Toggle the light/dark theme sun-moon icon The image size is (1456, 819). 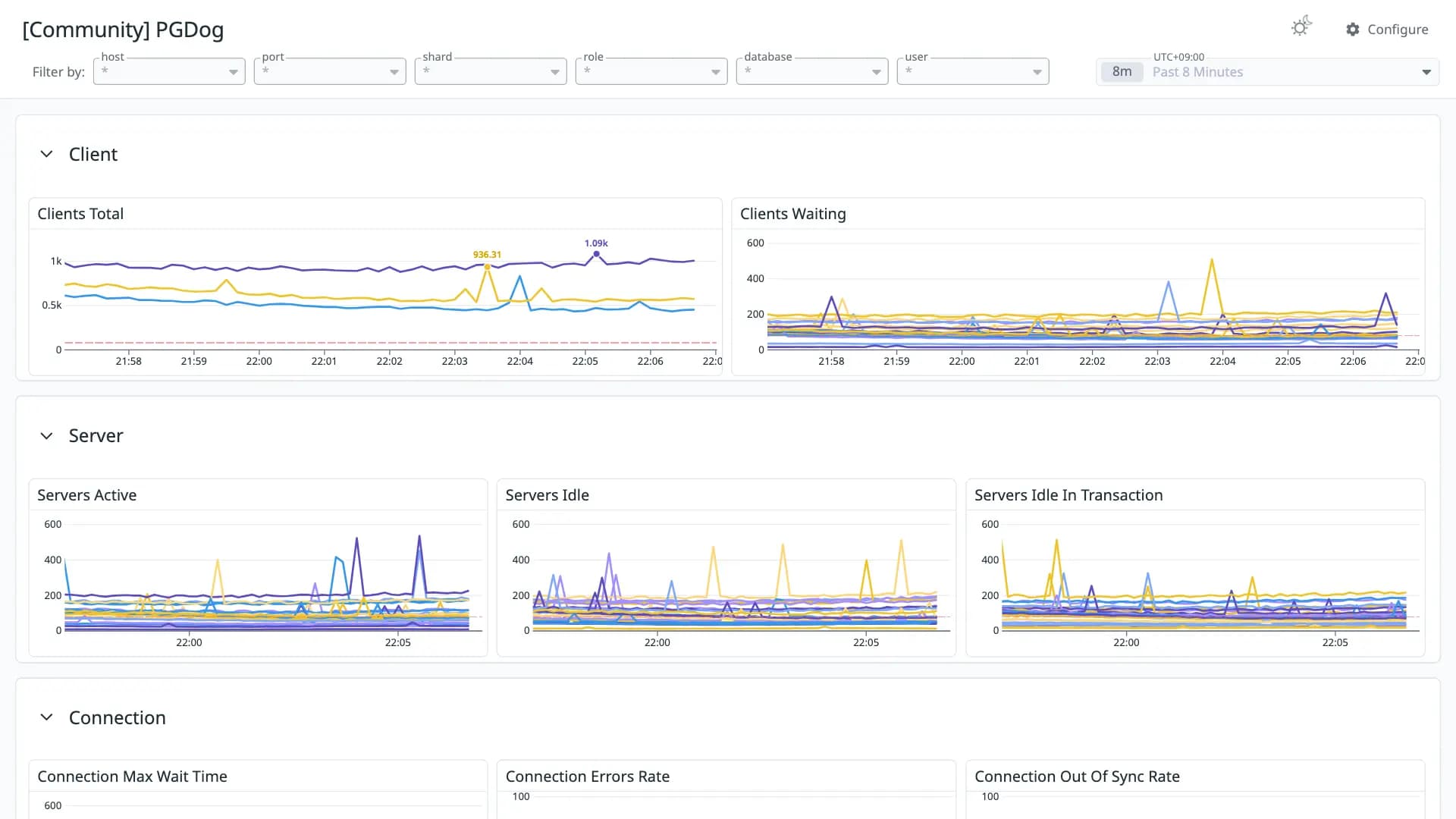[x=1301, y=27]
